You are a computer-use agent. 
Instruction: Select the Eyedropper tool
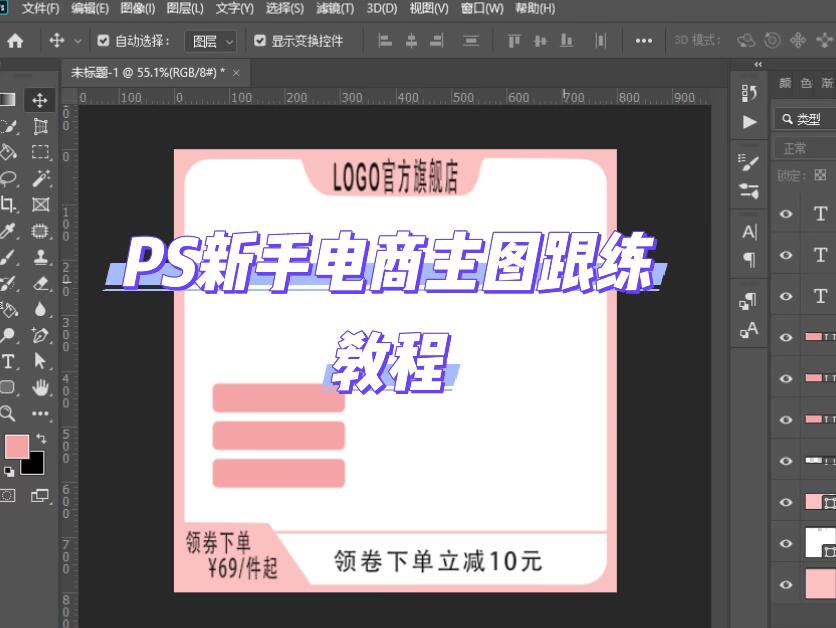7,230
